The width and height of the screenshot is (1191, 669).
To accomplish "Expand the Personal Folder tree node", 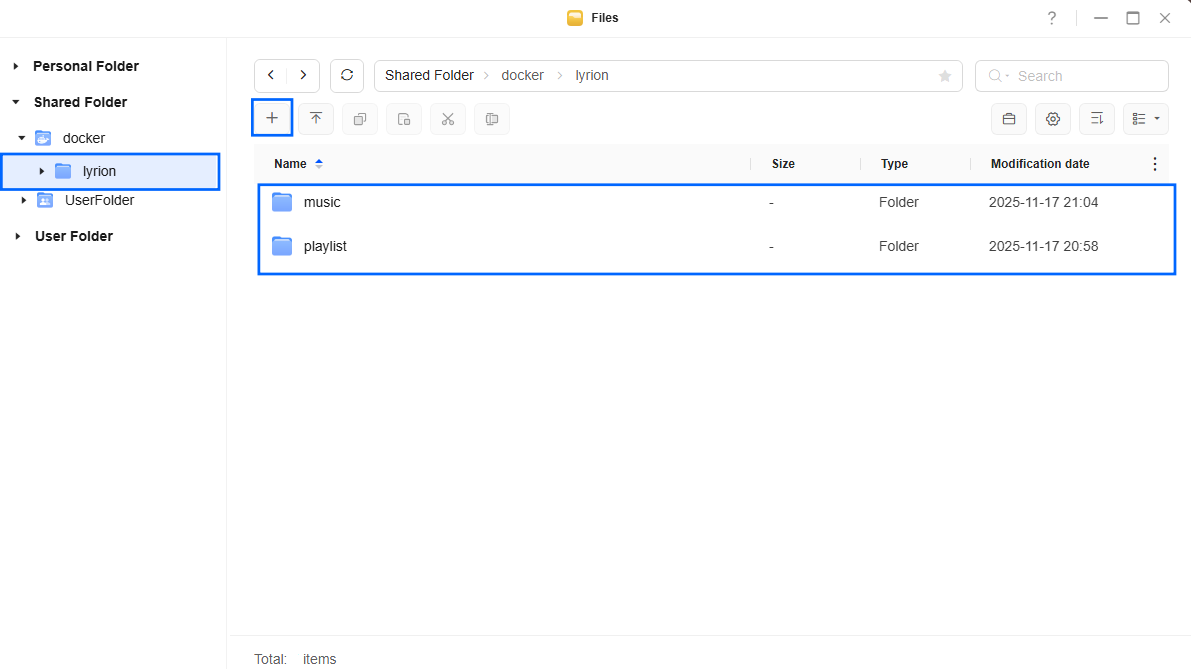I will (x=16, y=66).
